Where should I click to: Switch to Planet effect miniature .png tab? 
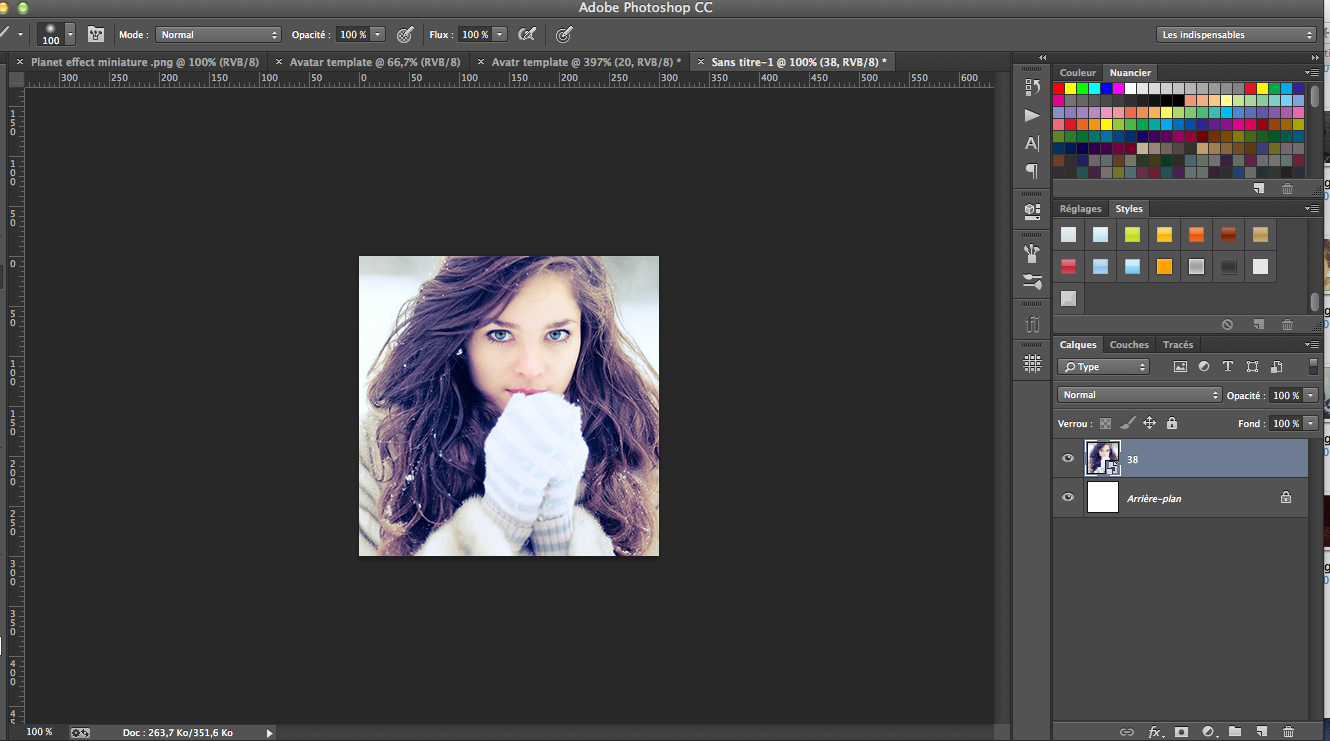pos(145,62)
